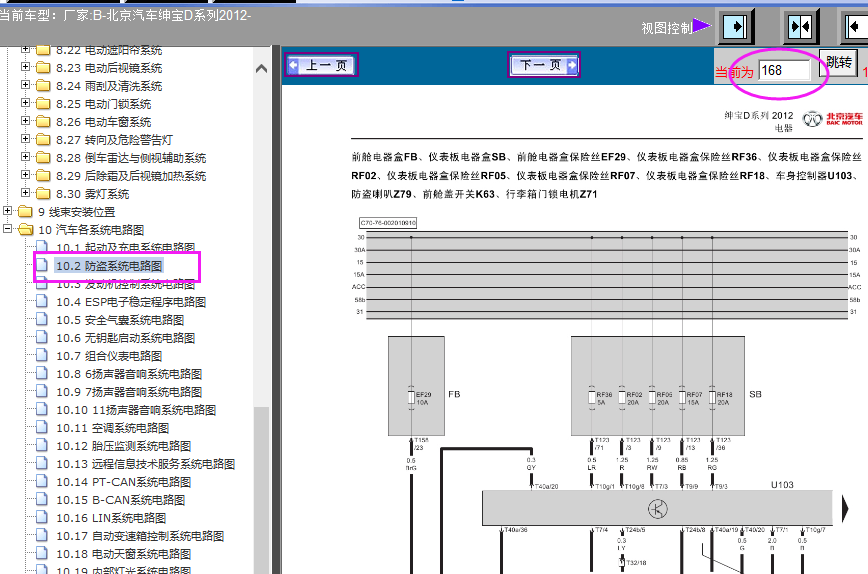
Task: Click document icon of 10.11 空调系统电路图
Action: (x=42, y=427)
